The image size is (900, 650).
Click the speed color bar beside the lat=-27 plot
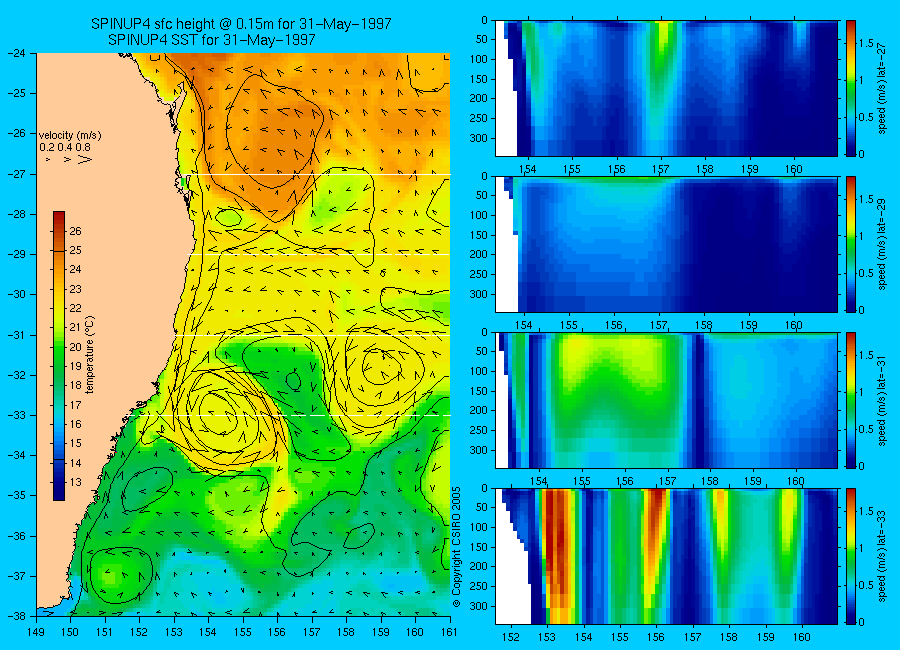click(851, 88)
